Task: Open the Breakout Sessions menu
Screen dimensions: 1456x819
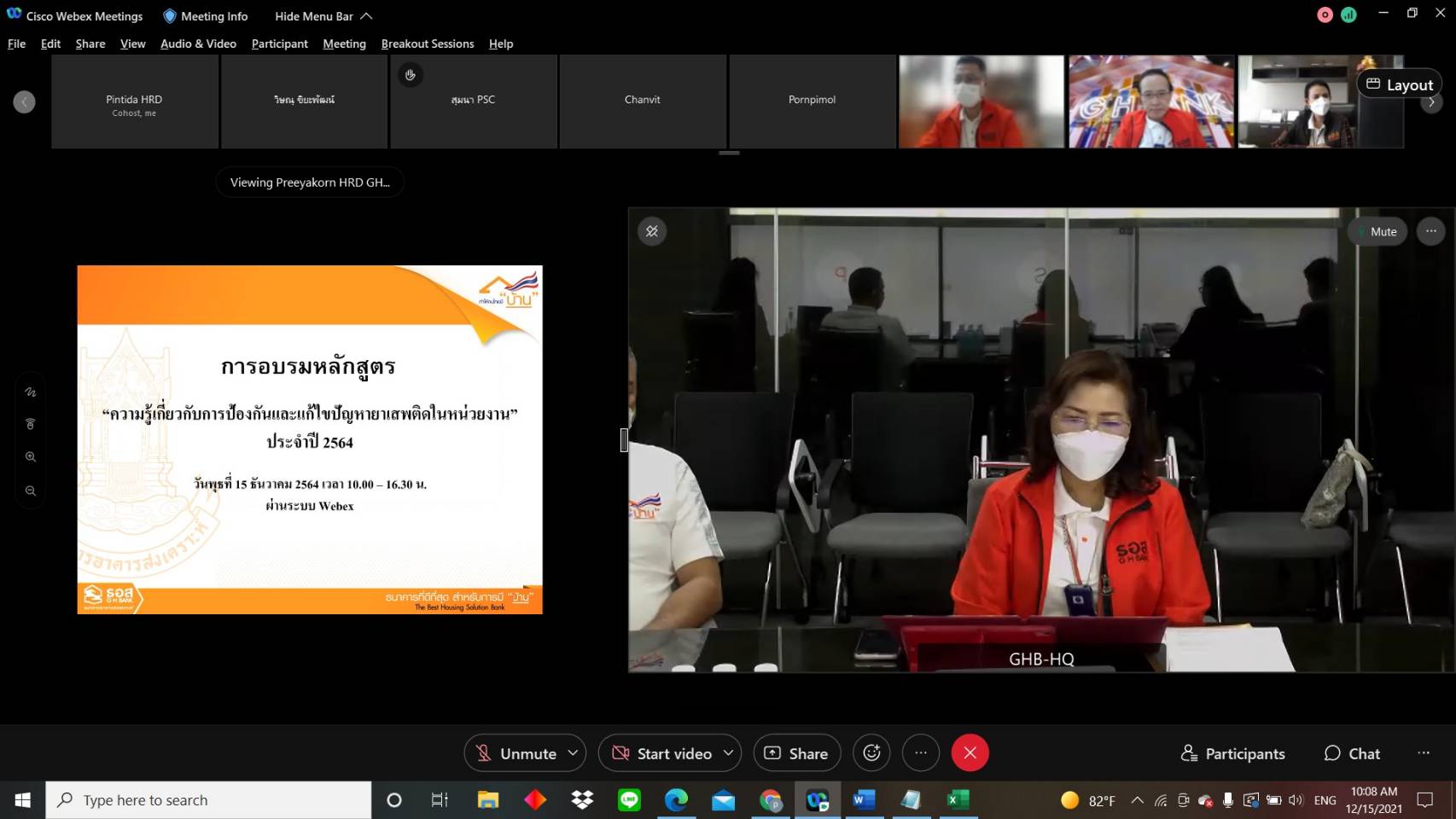Action: [x=427, y=44]
